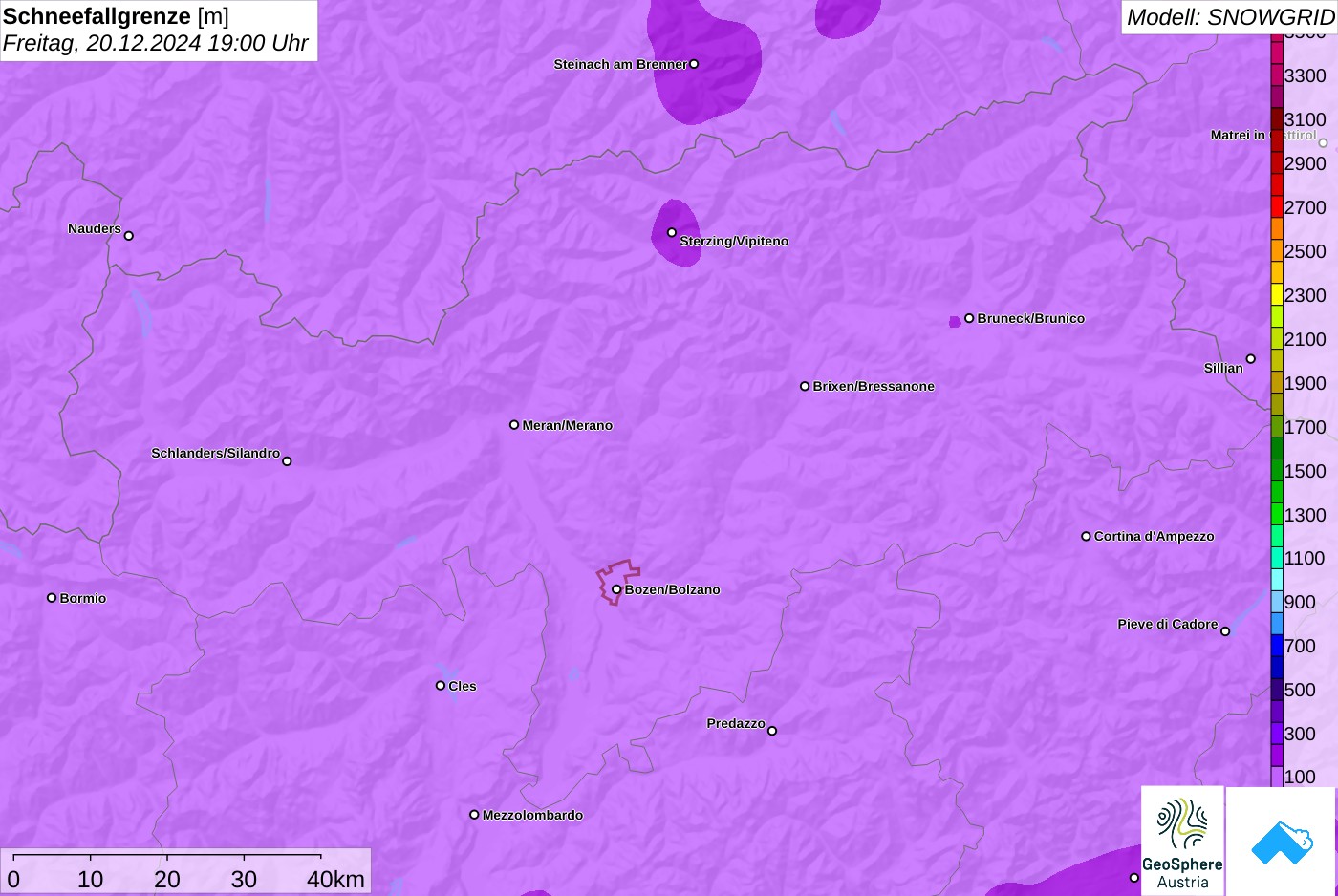Select the Meran/Merano map marker
The width and height of the screenshot is (1338, 896).
pos(514,424)
